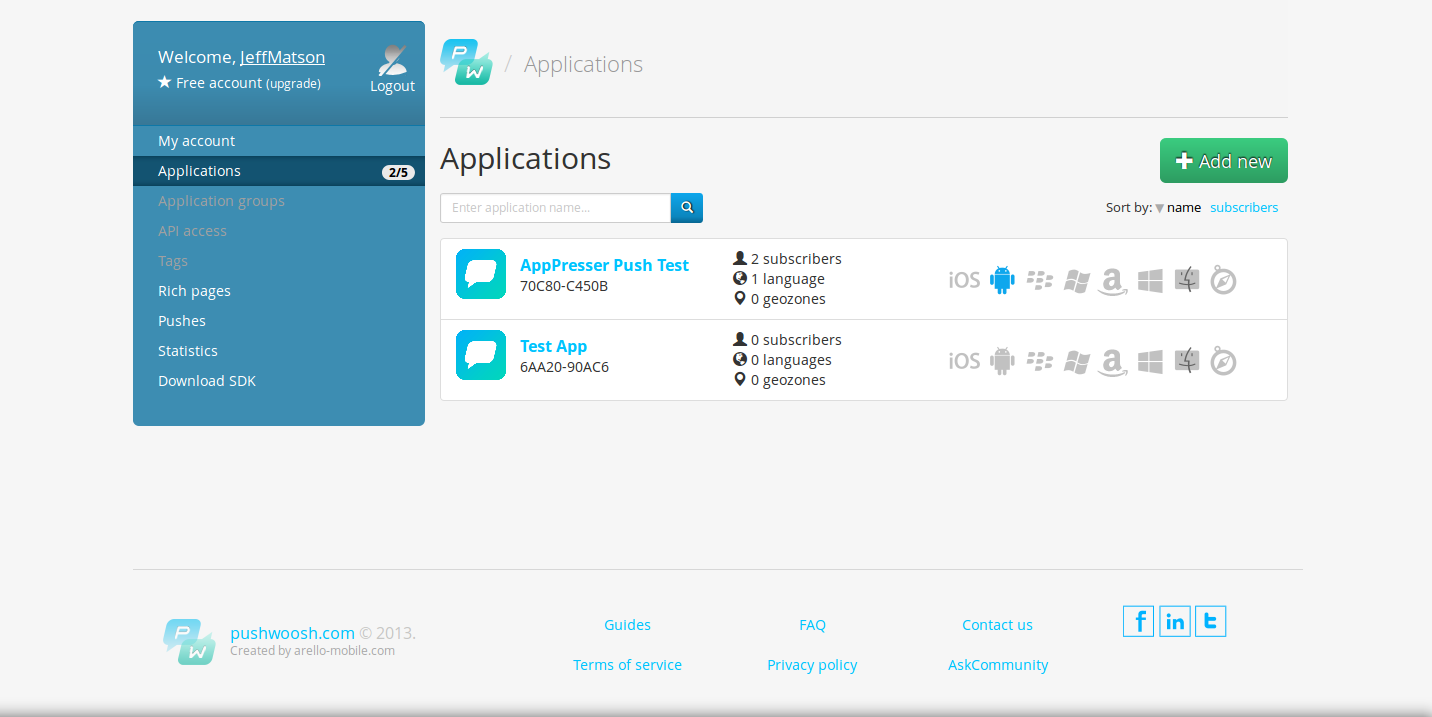Click the Windows 8 icon in Test App row

[1150, 362]
